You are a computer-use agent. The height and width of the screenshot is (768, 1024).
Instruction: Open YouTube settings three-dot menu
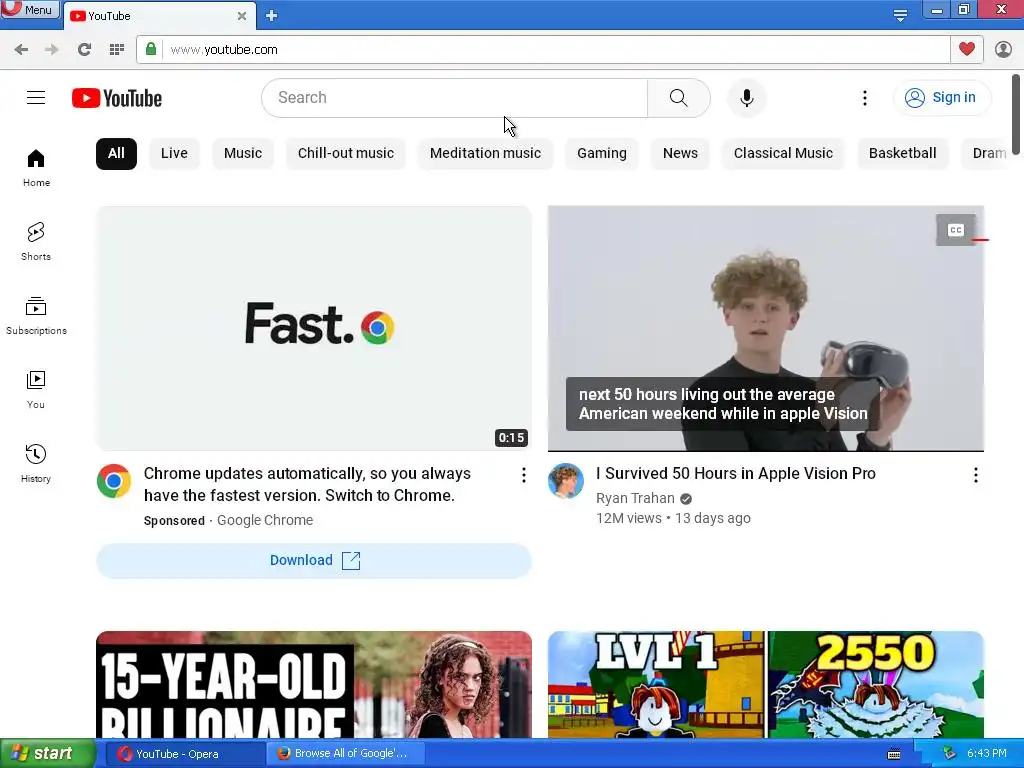tap(865, 98)
